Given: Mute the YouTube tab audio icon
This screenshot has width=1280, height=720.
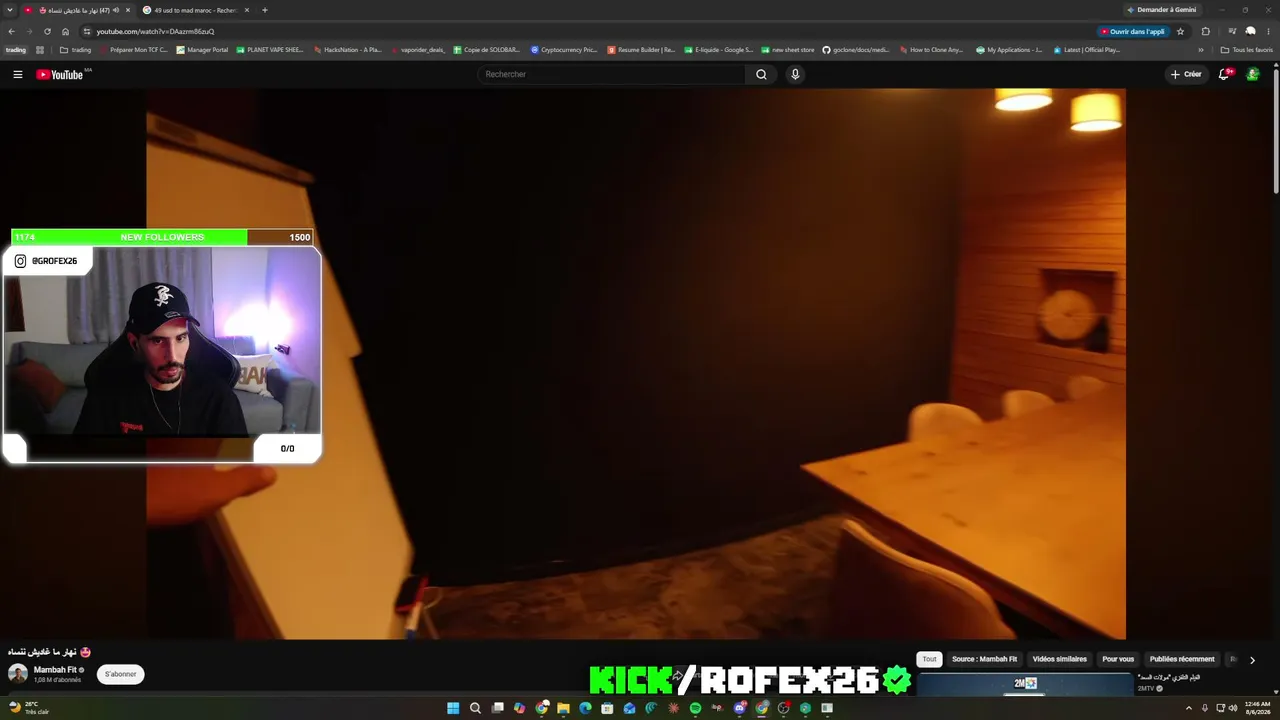Looking at the screenshot, I should 116,10.
